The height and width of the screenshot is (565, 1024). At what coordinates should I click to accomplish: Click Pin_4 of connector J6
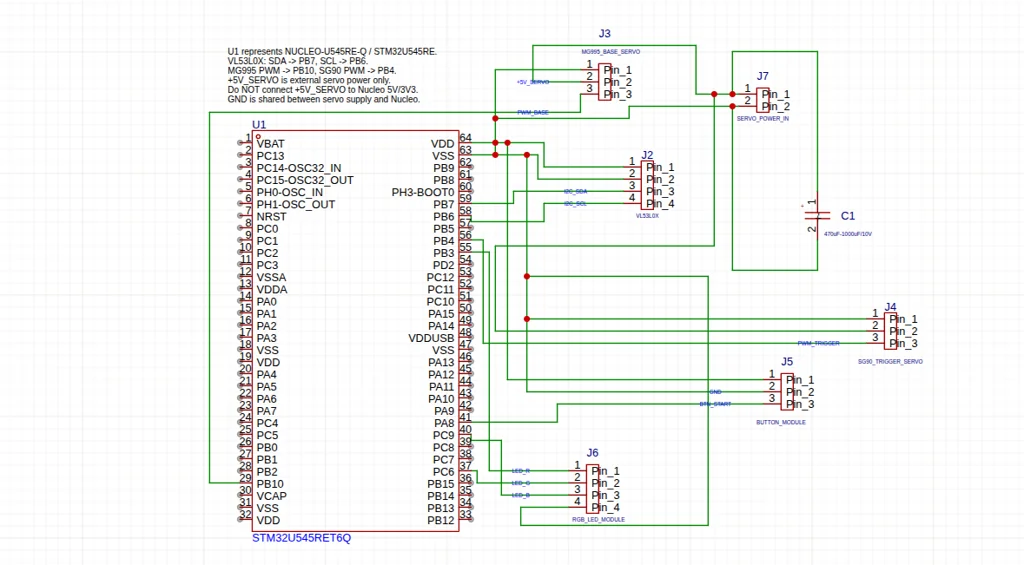click(x=605, y=508)
